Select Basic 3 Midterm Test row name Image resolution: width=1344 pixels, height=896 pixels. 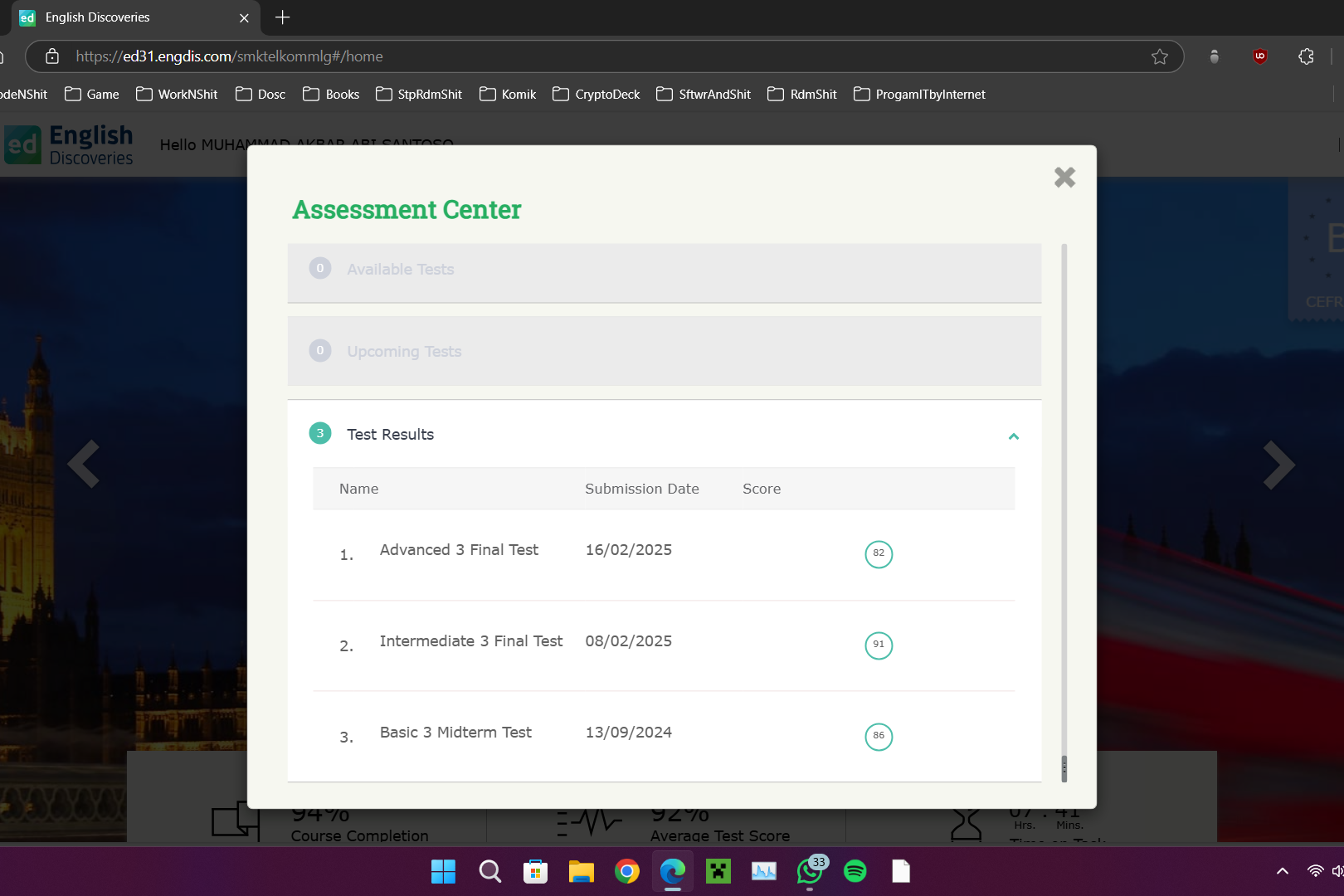point(455,733)
